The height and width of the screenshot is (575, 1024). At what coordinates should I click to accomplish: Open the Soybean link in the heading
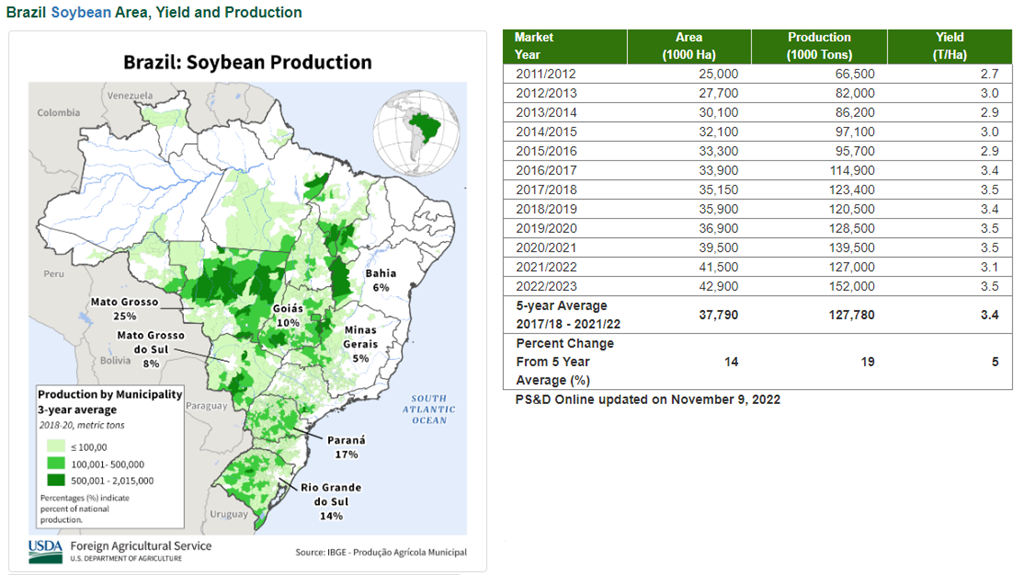[x=81, y=13]
